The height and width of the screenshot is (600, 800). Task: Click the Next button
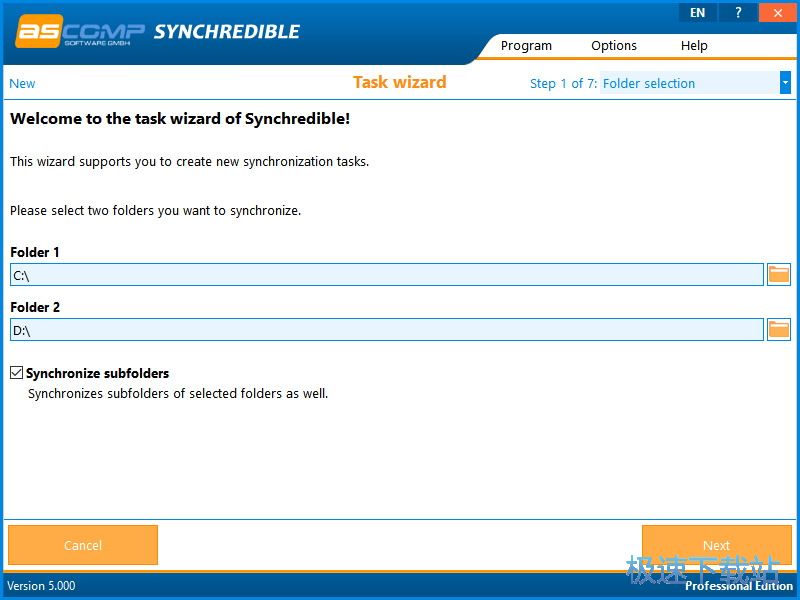(716, 545)
